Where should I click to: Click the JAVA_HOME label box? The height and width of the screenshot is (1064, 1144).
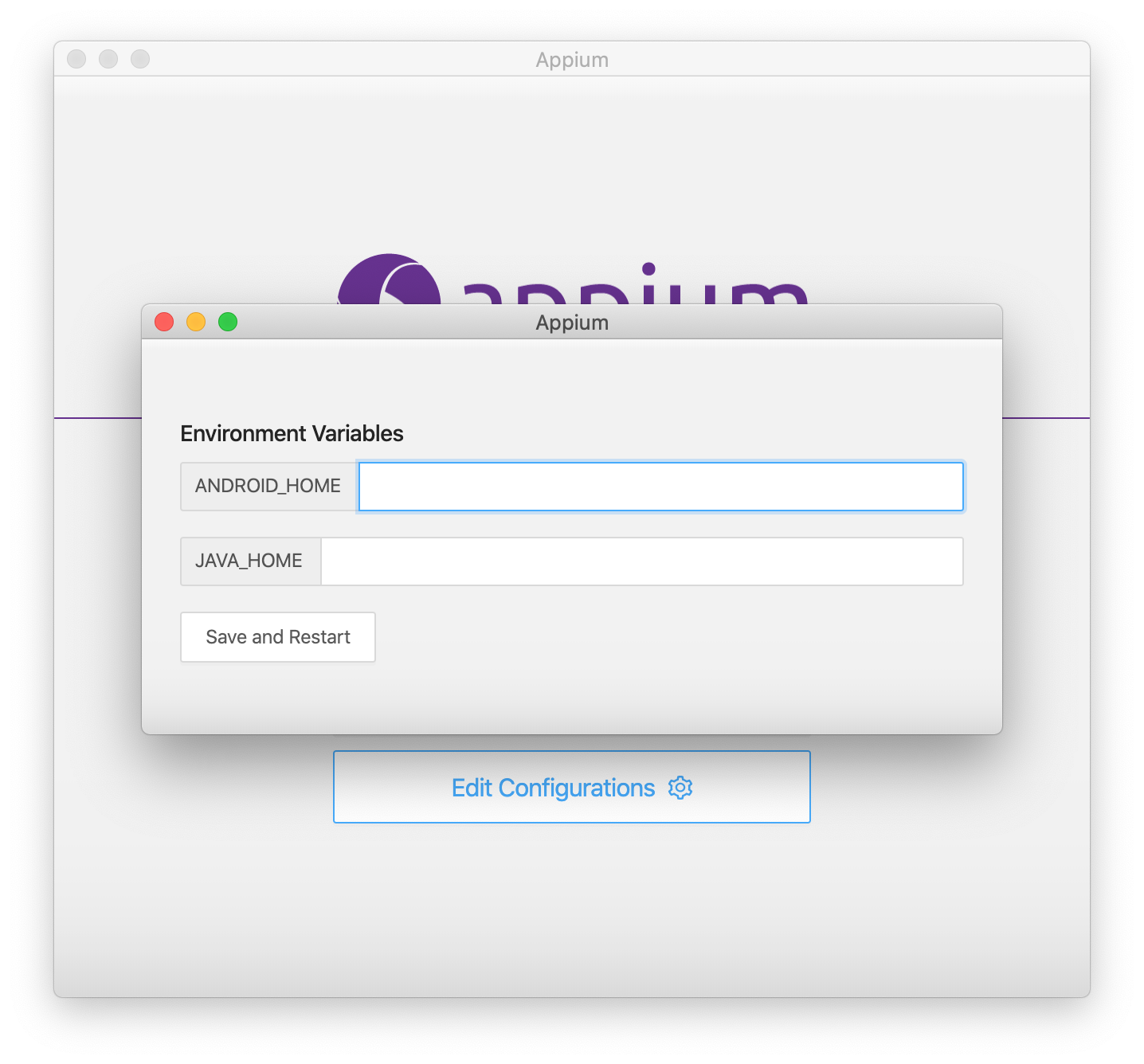(x=251, y=561)
